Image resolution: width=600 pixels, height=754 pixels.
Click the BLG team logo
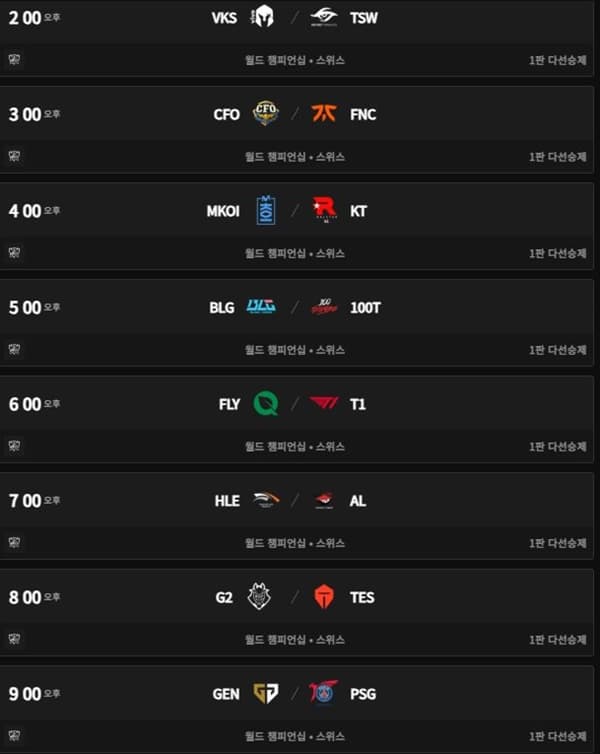pos(262,307)
